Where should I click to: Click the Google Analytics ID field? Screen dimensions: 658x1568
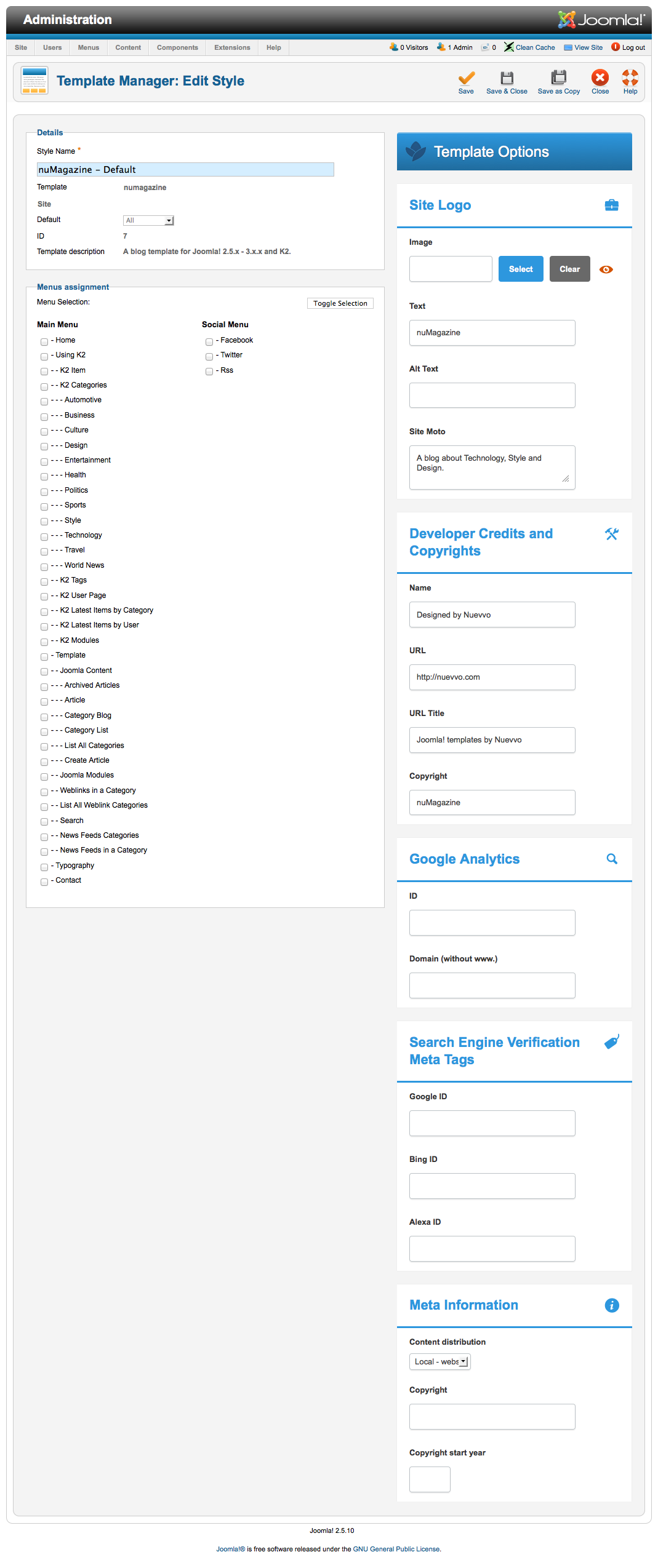tap(492, 923)
